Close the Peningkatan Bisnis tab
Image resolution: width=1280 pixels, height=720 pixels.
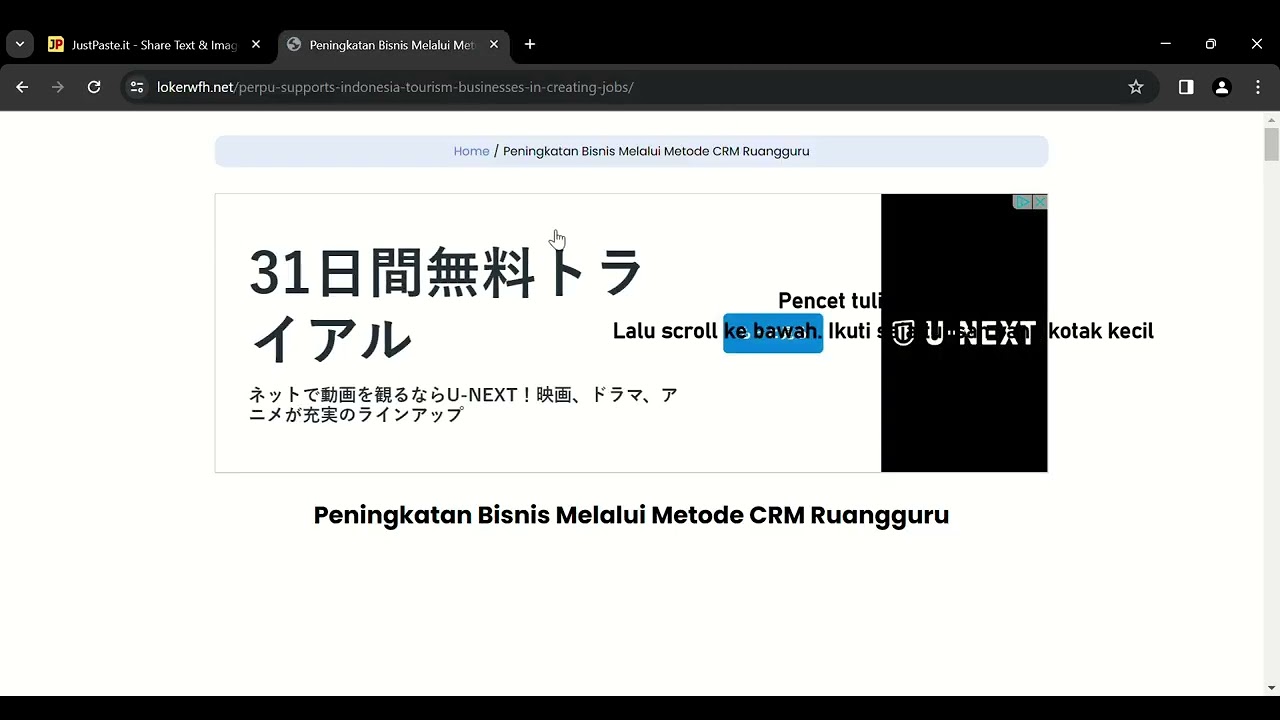[x=494, y=44]
